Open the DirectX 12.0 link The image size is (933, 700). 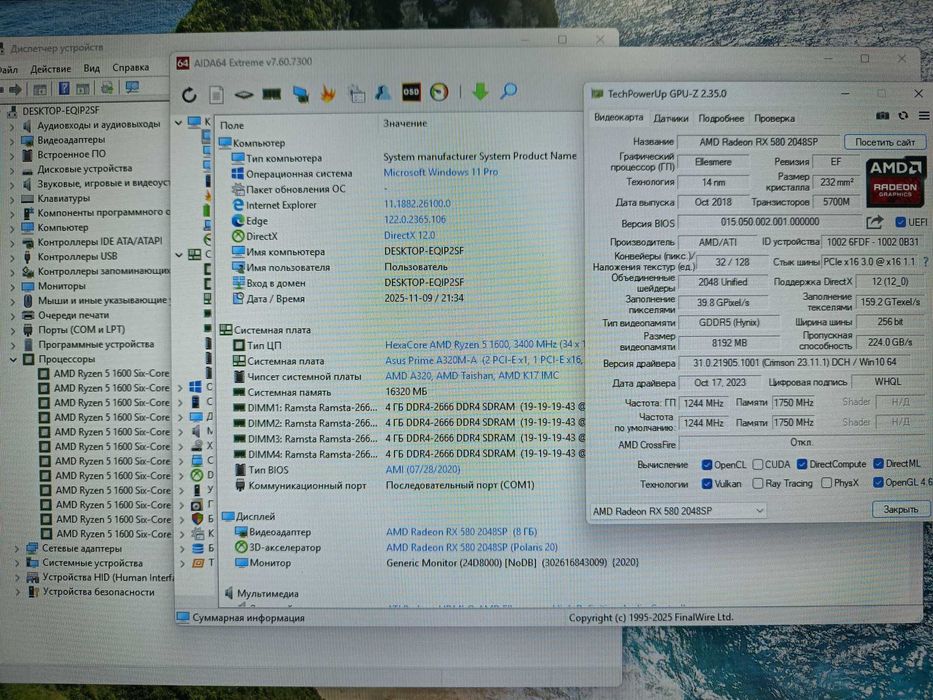click(409, 235)
